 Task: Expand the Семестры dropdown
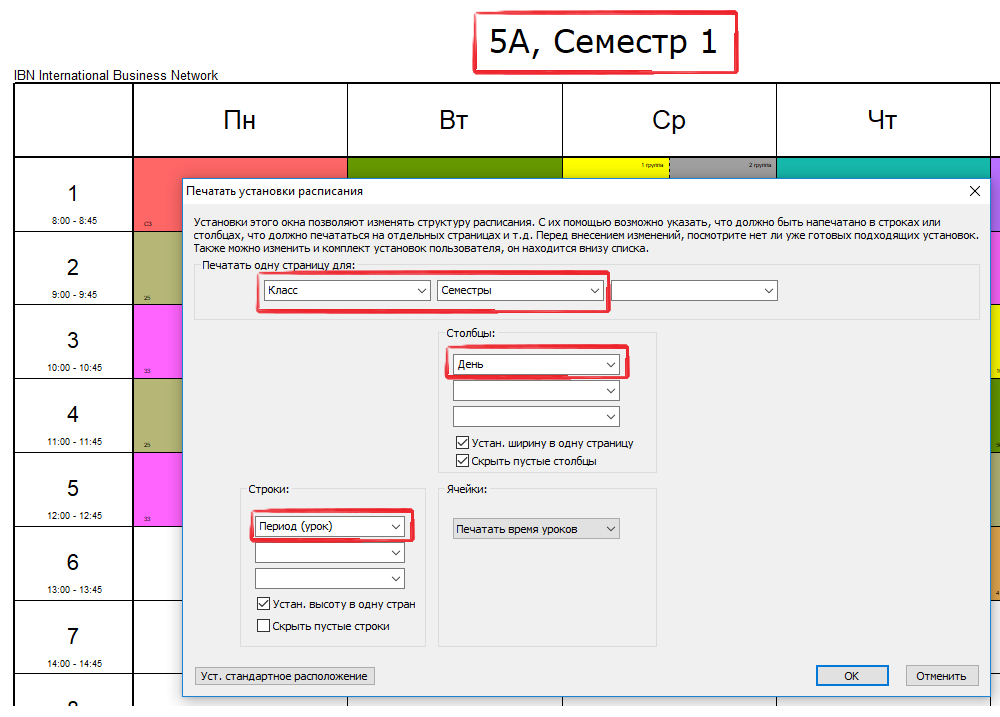click(520, 290)
